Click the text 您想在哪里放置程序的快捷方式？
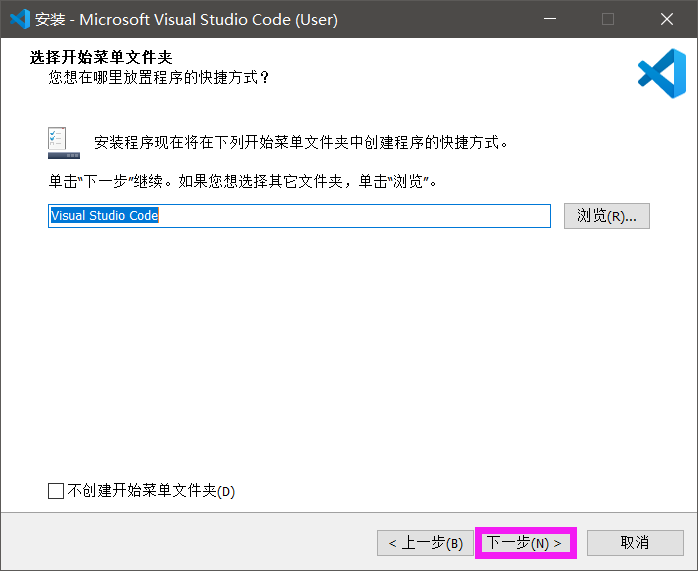The image size is (698, 571). click(159, 77)
